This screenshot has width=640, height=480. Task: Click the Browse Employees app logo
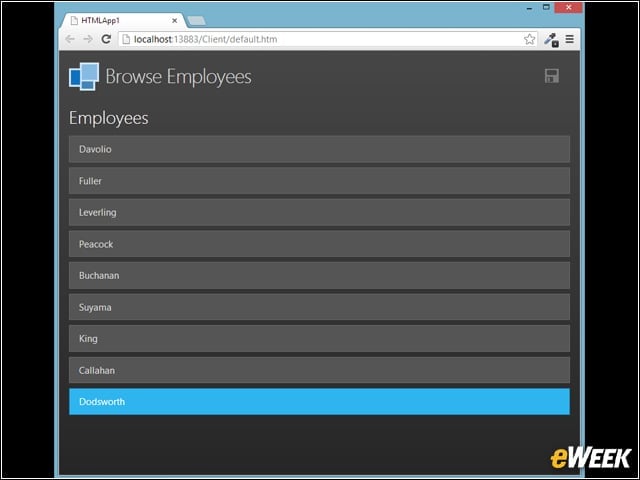(84, 76)
